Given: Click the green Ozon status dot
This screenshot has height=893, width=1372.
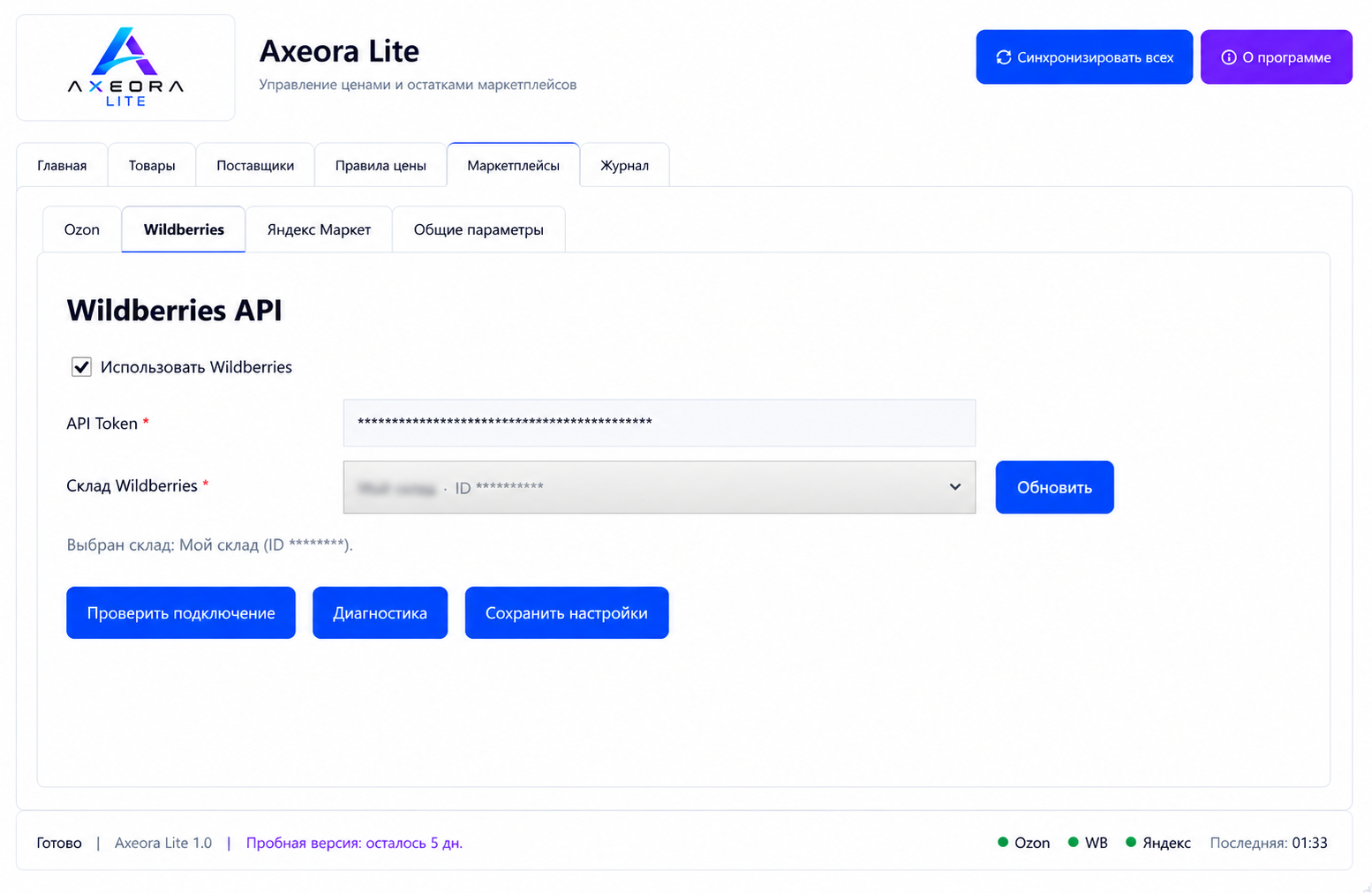Looking at the screenshot, I should pyautogui.click(x=1003, y=842).
